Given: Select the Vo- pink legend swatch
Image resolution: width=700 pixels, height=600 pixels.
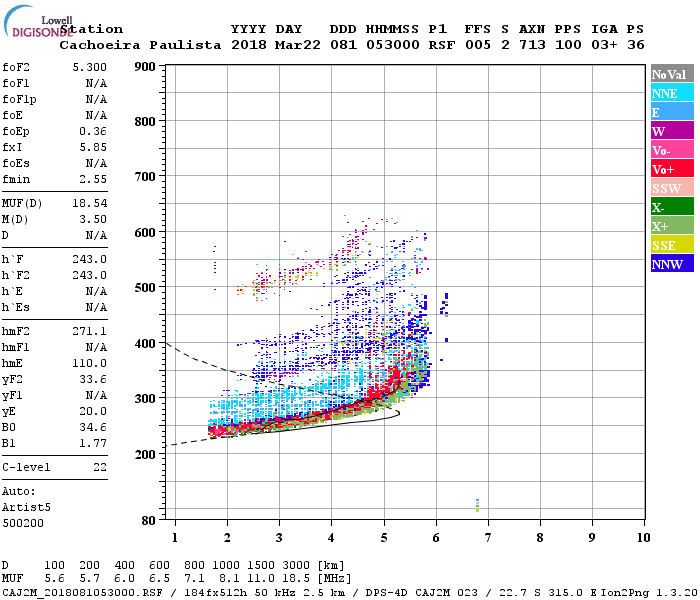Looking at the screenshot, I should pos(672,150).
